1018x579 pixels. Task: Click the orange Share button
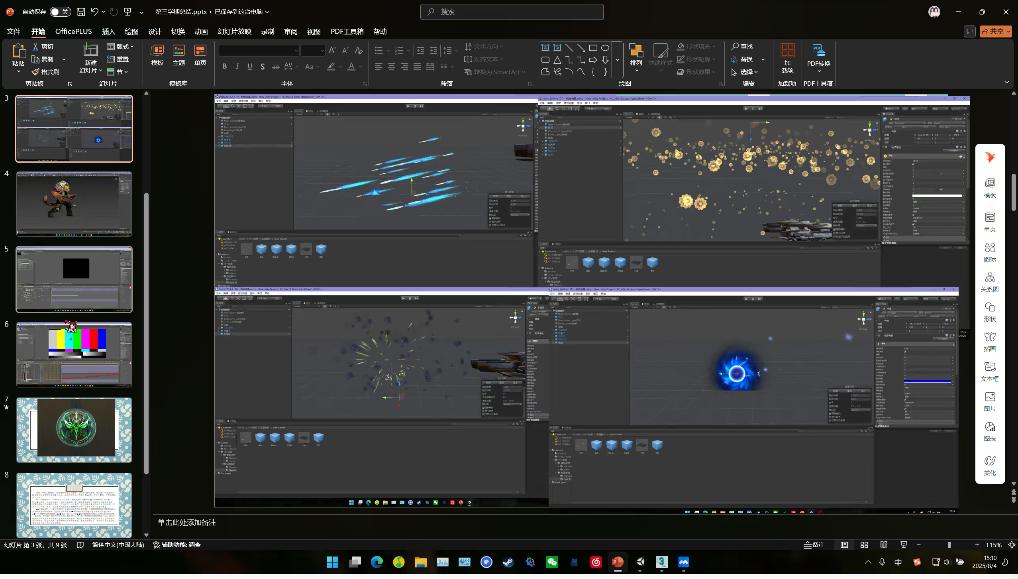tap(996, 31)
